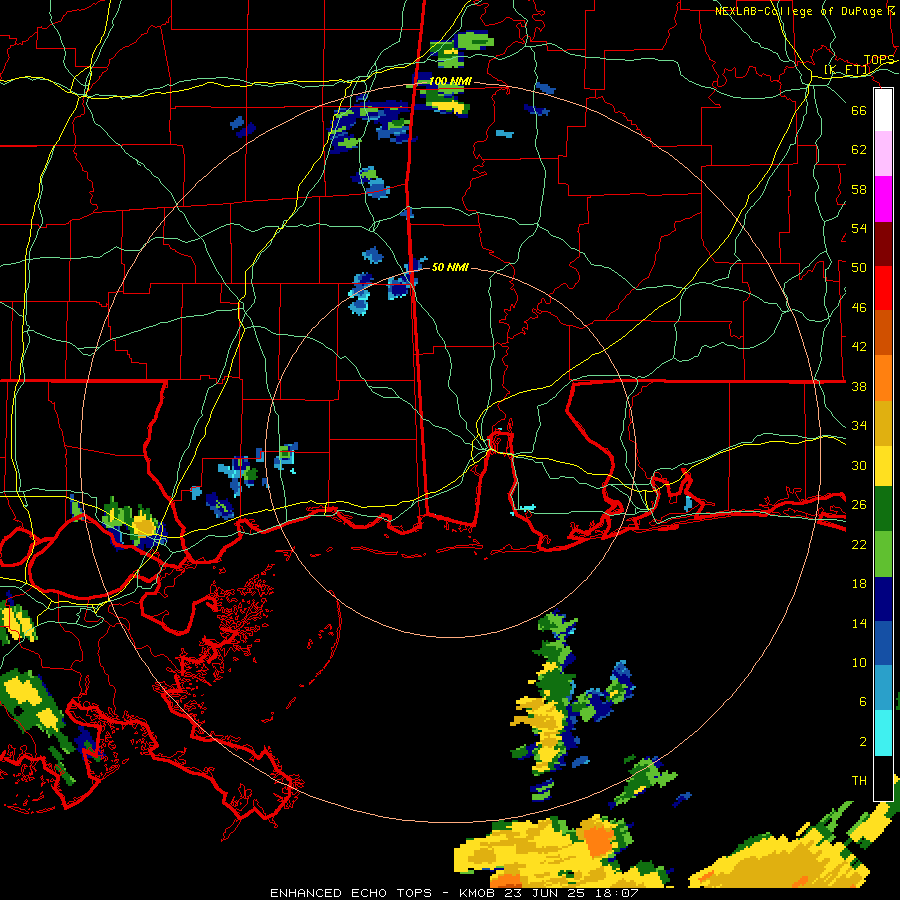This screenshot has height=900, width=900.
Task: Select the black TH threshold band
Action: click(883, 778)
